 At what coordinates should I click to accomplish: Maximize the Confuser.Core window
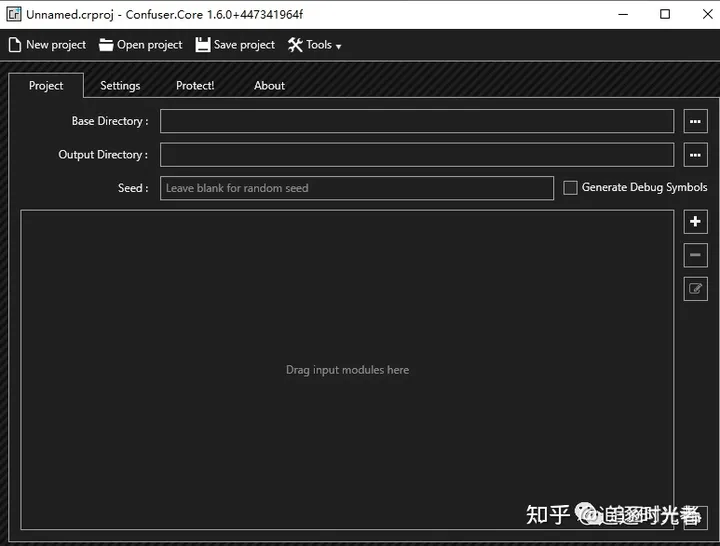tap(665, 14)
